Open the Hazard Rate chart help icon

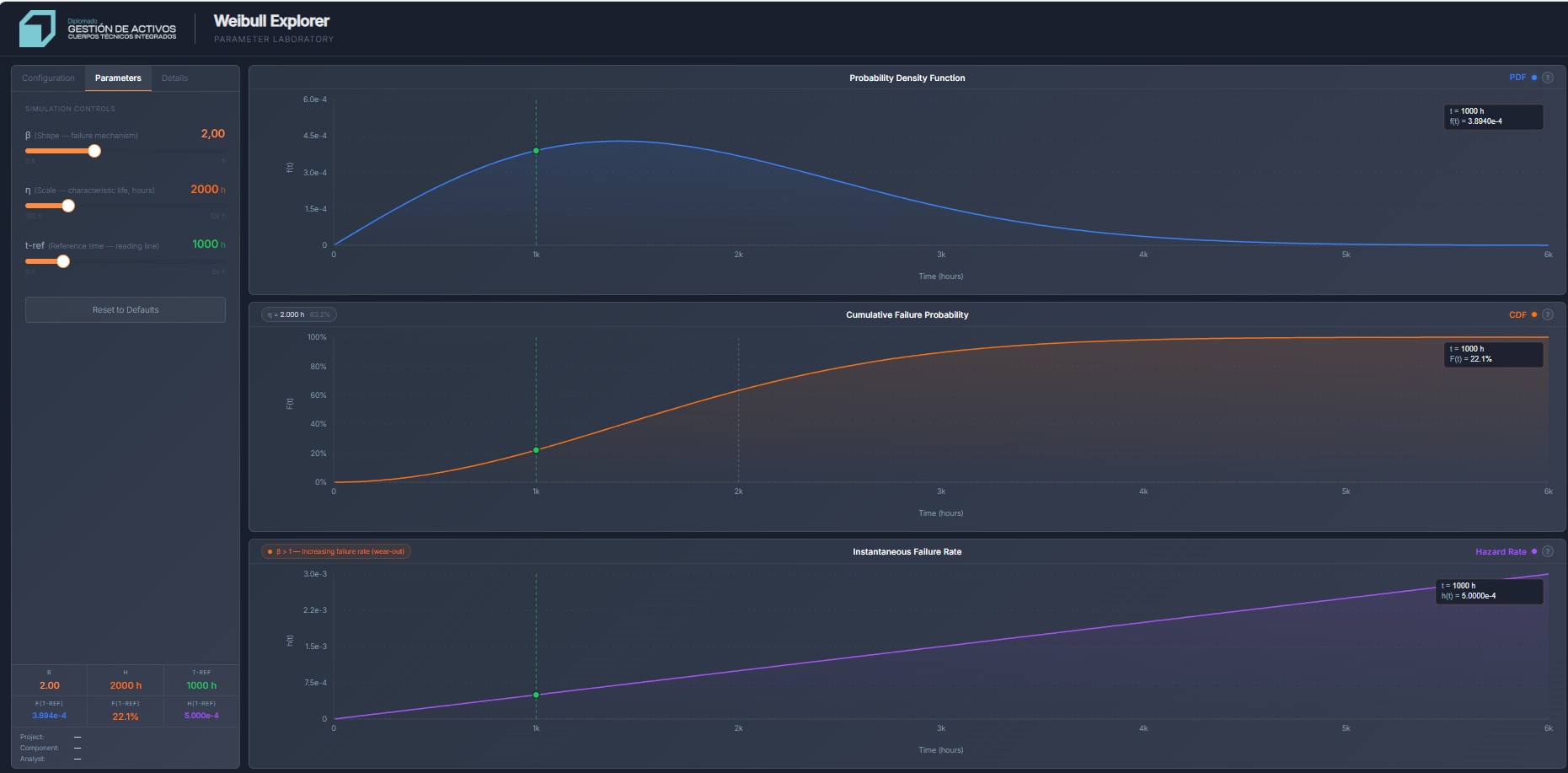pyautogui.click(x=1548, y=550)
